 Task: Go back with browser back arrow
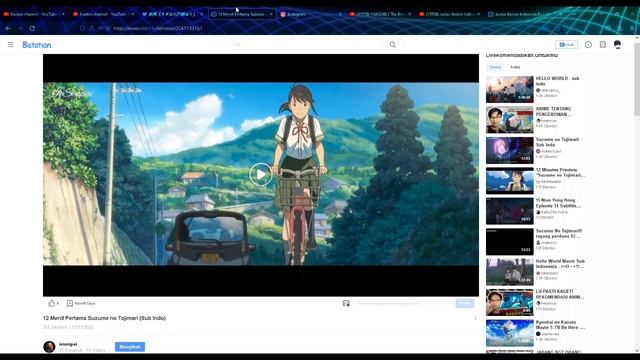[x=8, y=28]
